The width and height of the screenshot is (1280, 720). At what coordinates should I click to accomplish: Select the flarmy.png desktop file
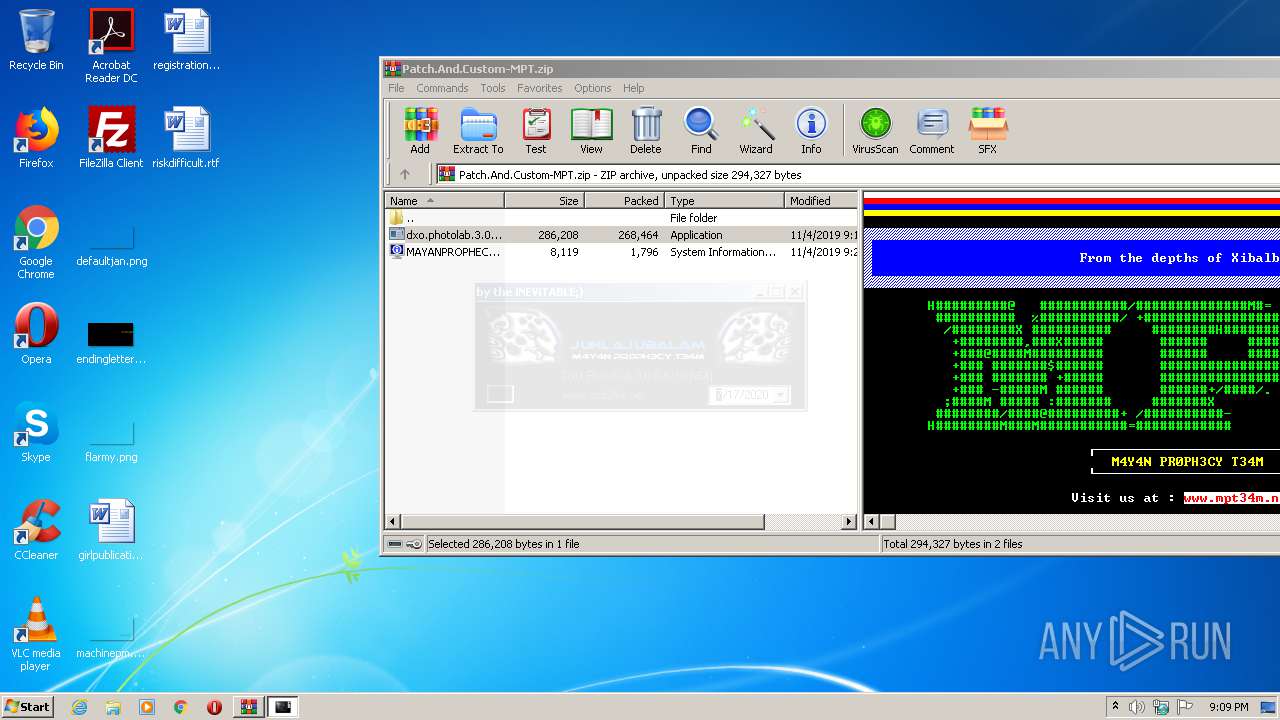(x=111, y=438)
